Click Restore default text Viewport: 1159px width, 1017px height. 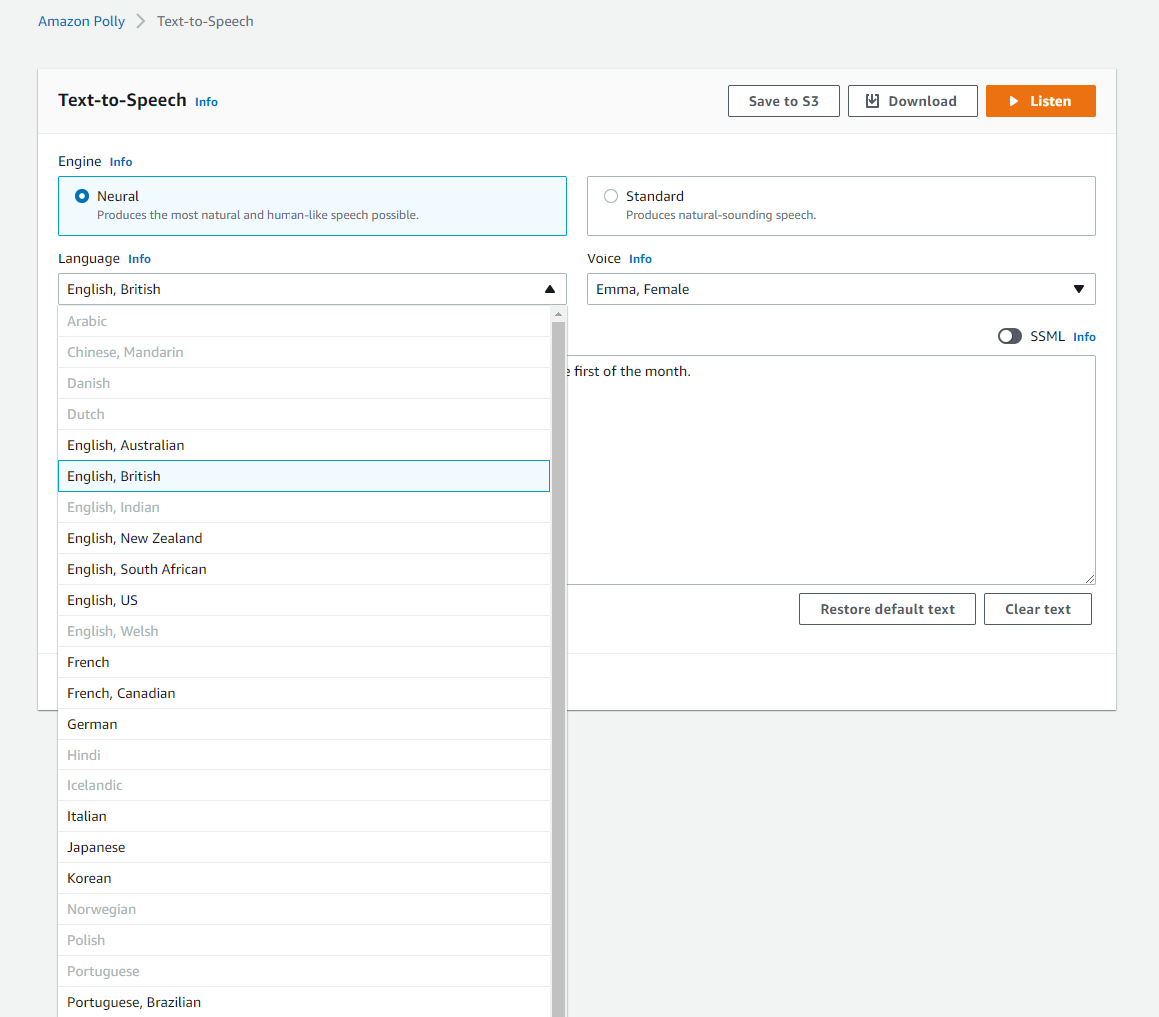[887, 609]
